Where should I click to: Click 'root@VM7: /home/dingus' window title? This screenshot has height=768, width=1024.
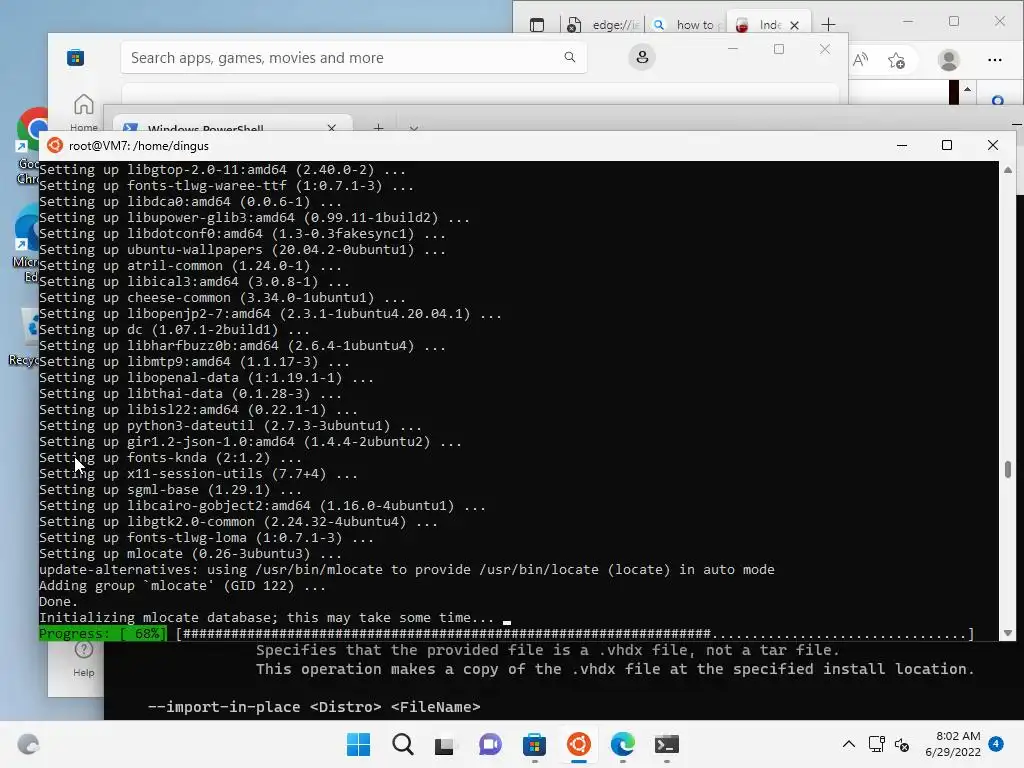(x=138, y=146)
